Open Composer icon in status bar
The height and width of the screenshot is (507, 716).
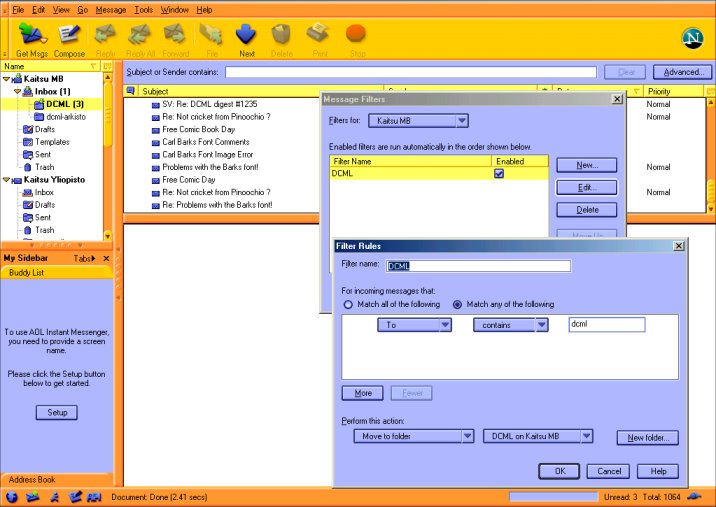click(x=75, y=497)
